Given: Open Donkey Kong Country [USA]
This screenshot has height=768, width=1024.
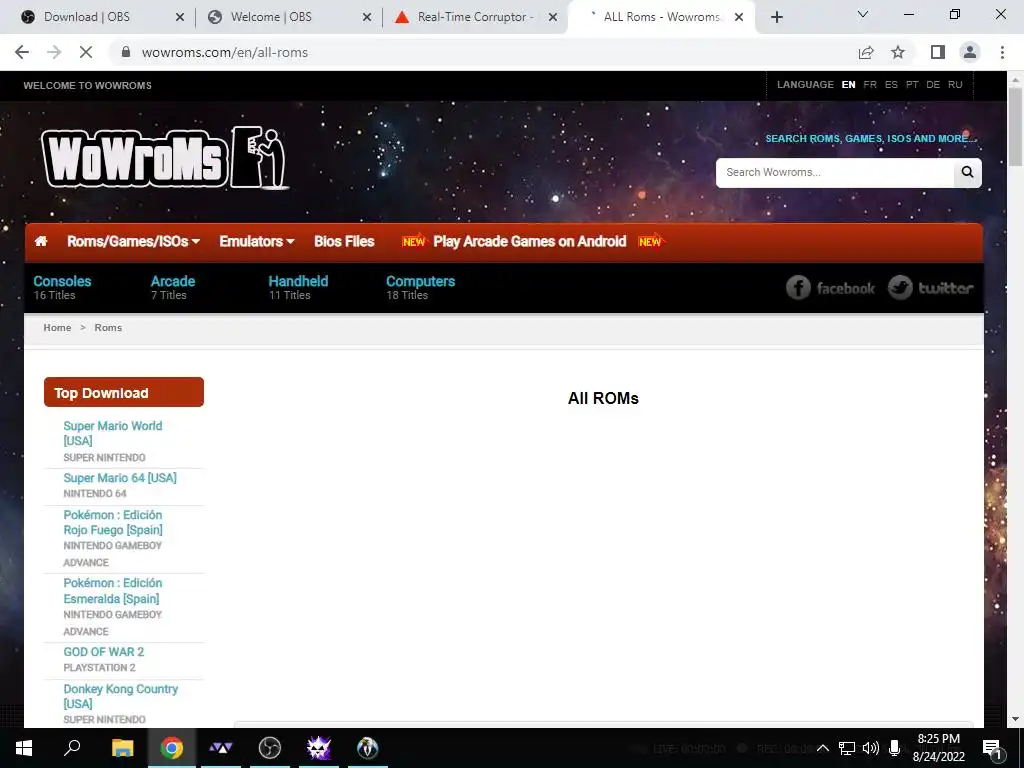Looking at the screenshot, I should tap(120, 696).
